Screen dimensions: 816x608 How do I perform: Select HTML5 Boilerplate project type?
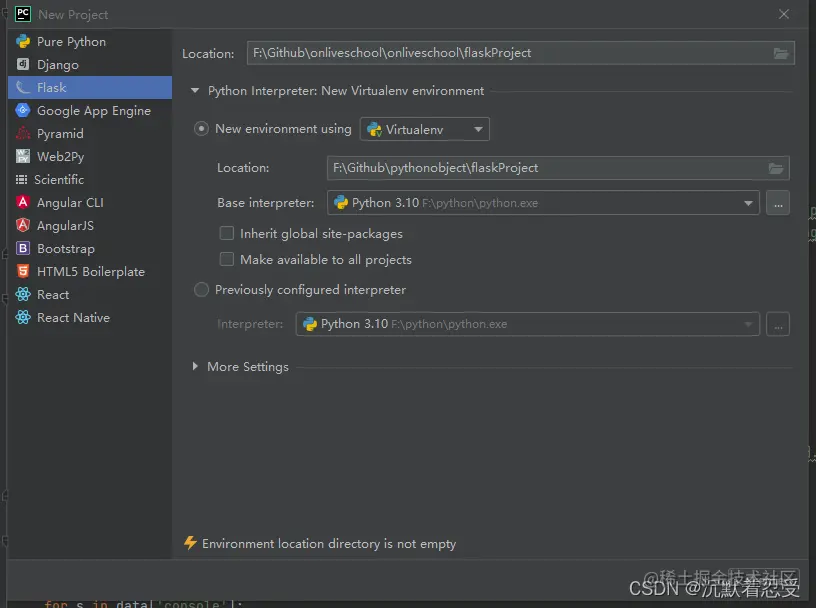(x=90, y=271)
